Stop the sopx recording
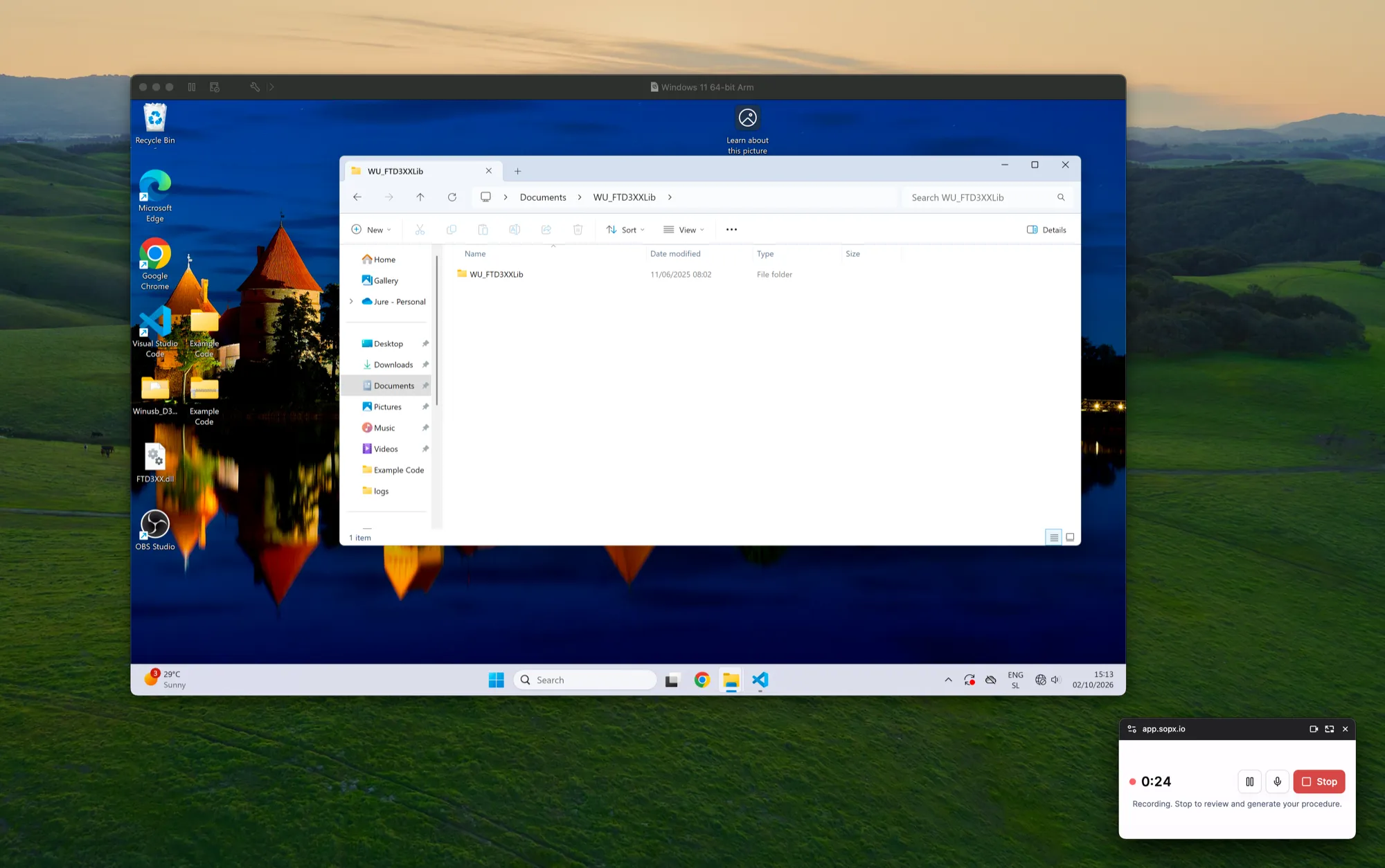The width and height of the screenshot is (1385, 868). (x=1319, y=781)
